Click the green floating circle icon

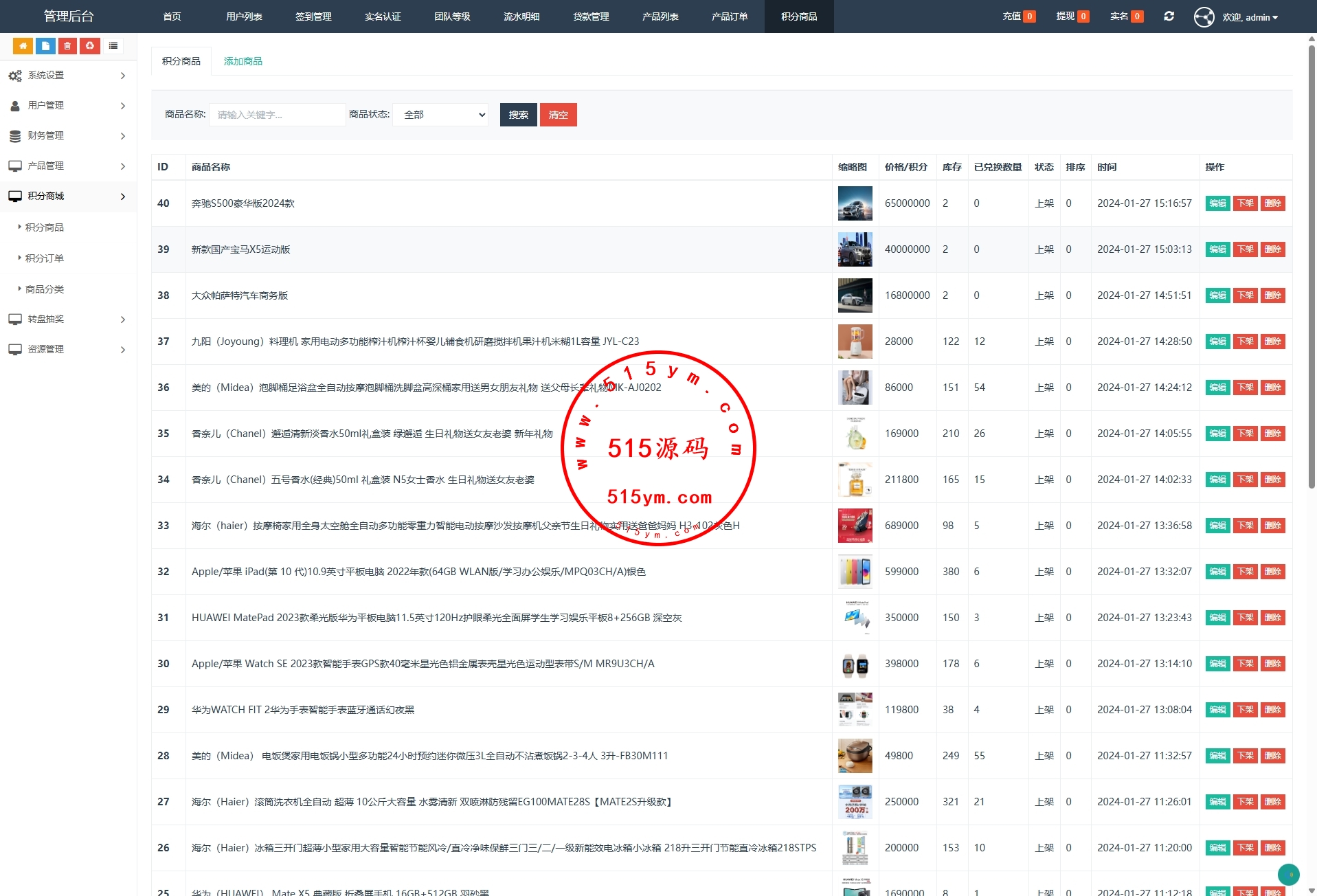(1288, 874)
